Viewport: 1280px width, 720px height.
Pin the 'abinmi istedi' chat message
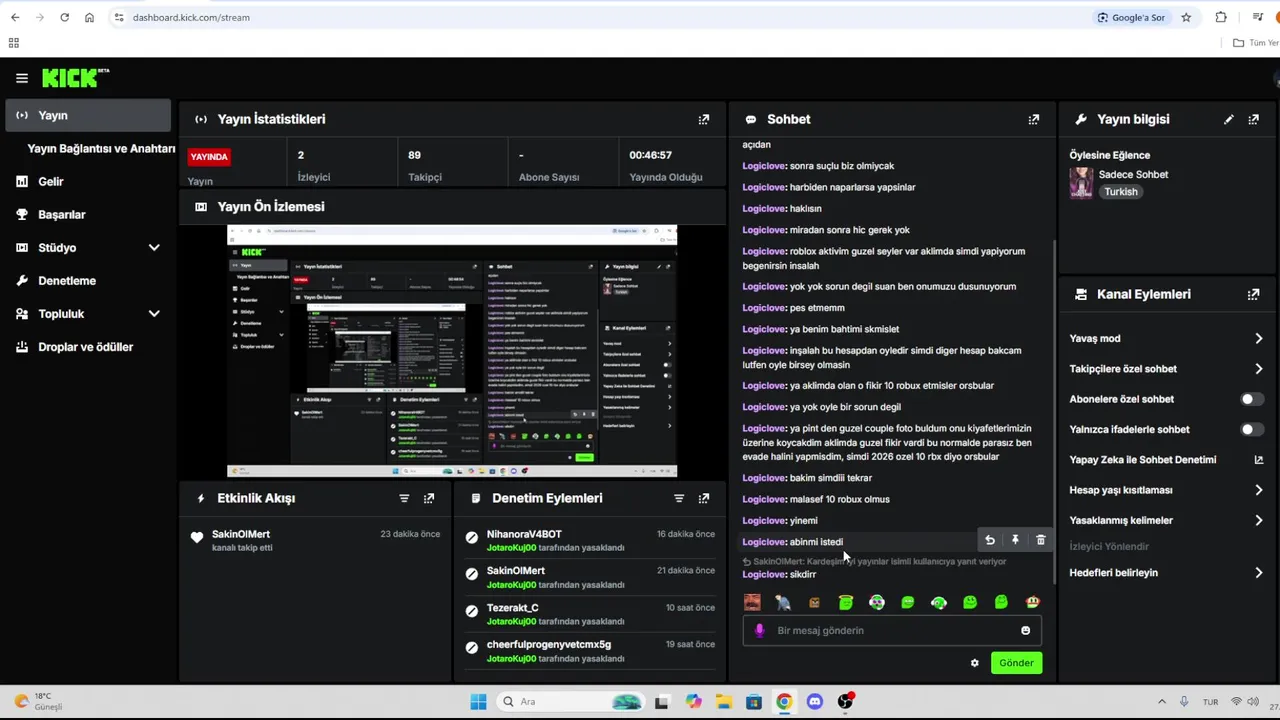tap(1015, 540)
